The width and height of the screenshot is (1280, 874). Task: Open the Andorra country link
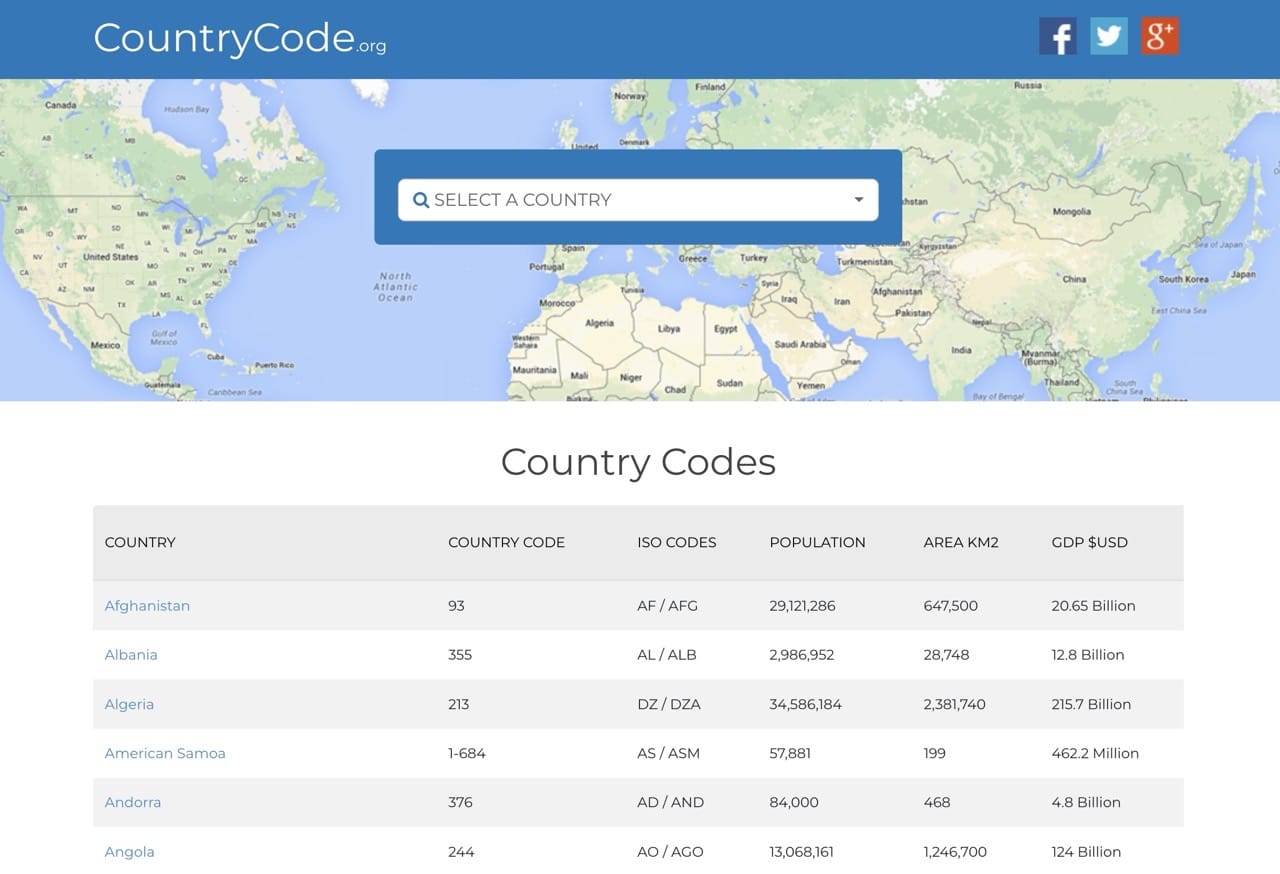click(x=132, y=802)
